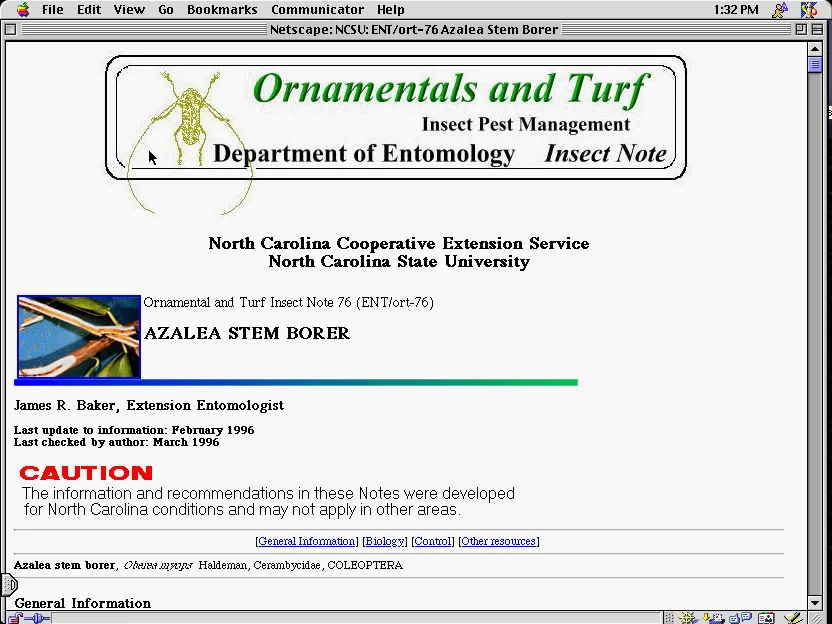The width and height of the screenshot is (832, 624).
Task: Click the window zoom box in title bar
Action: click(801, 29)
